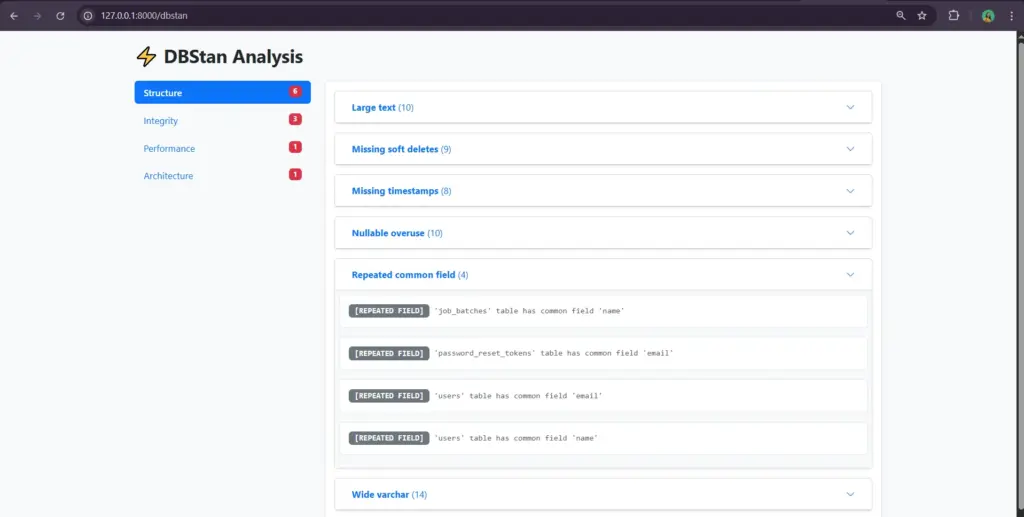1024x517 pixels.
Task: Expand the Large text section chevron
Action: pyautogui.click(x=850, y=107)
